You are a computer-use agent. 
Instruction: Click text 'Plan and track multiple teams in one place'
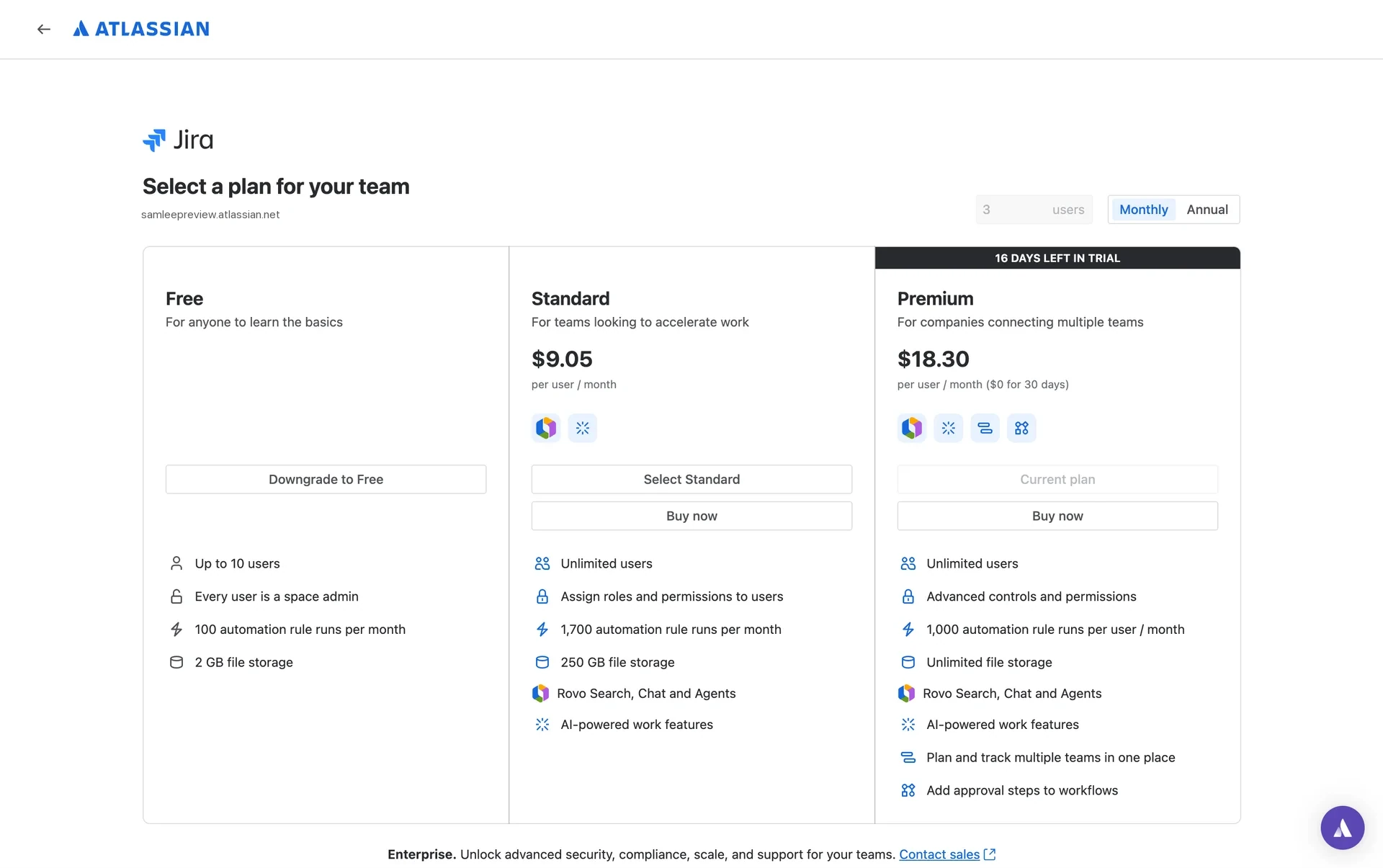[1050, 758]
